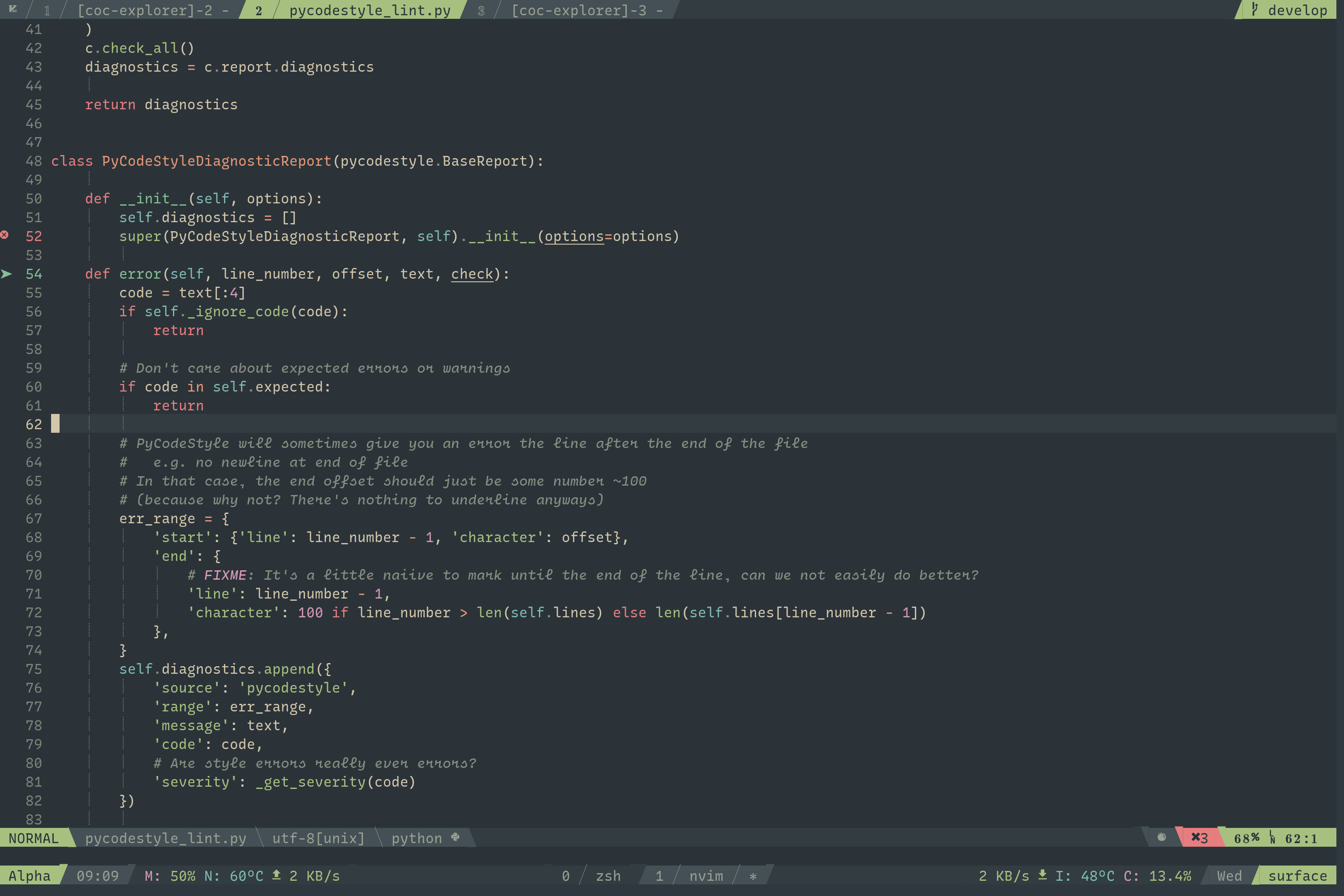Click the underlined check parameter on line 54
The image size is (1344, 896).
471,274
